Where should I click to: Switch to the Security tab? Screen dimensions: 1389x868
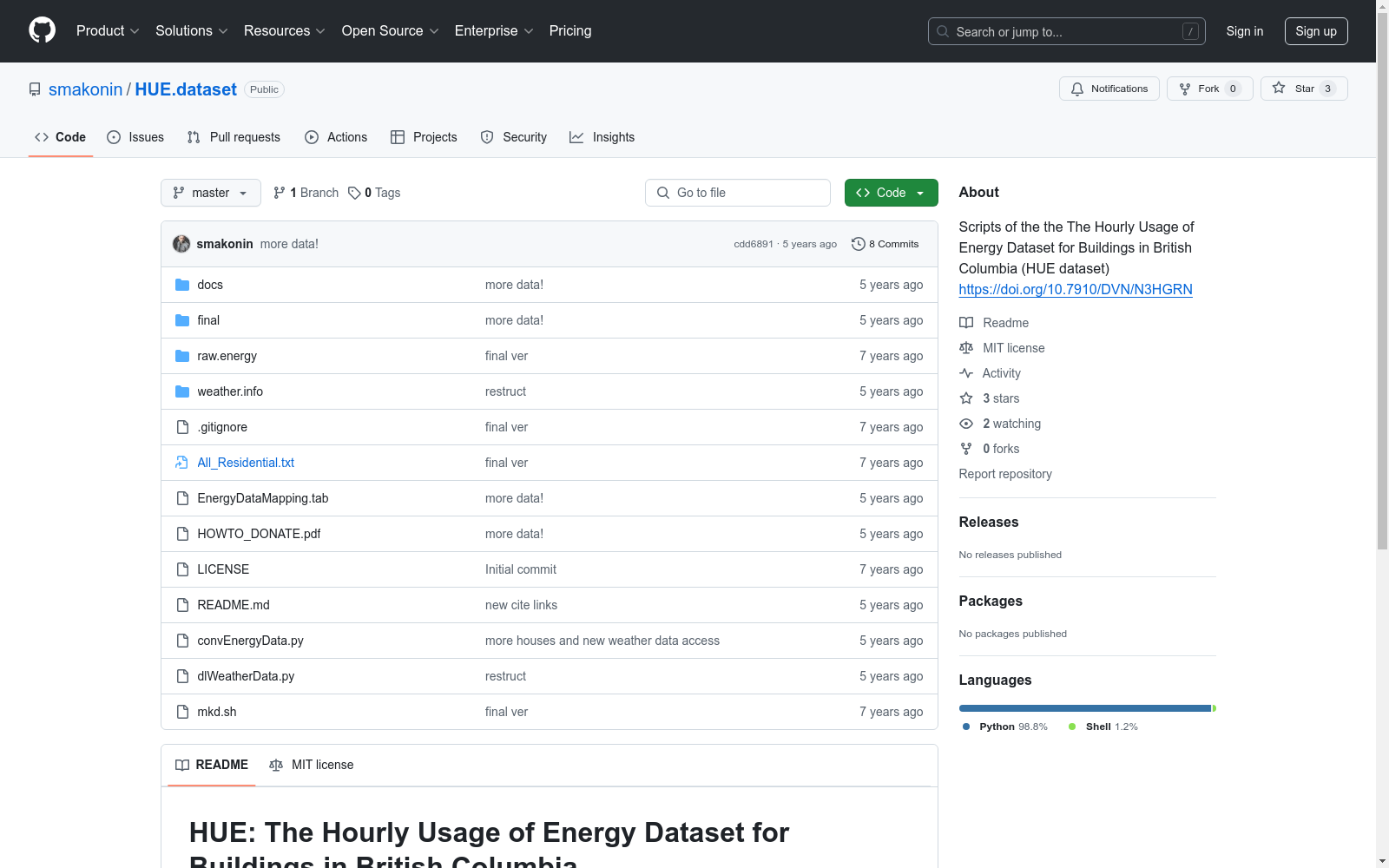[x=514, y=137]
